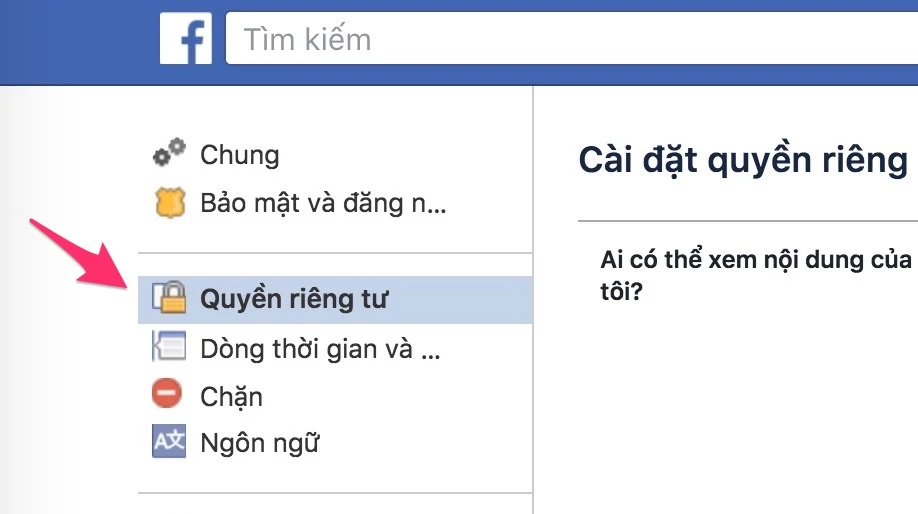Click the Cài đặt quyền riêng heading
The image size is (918, 514).
[743, 160]
